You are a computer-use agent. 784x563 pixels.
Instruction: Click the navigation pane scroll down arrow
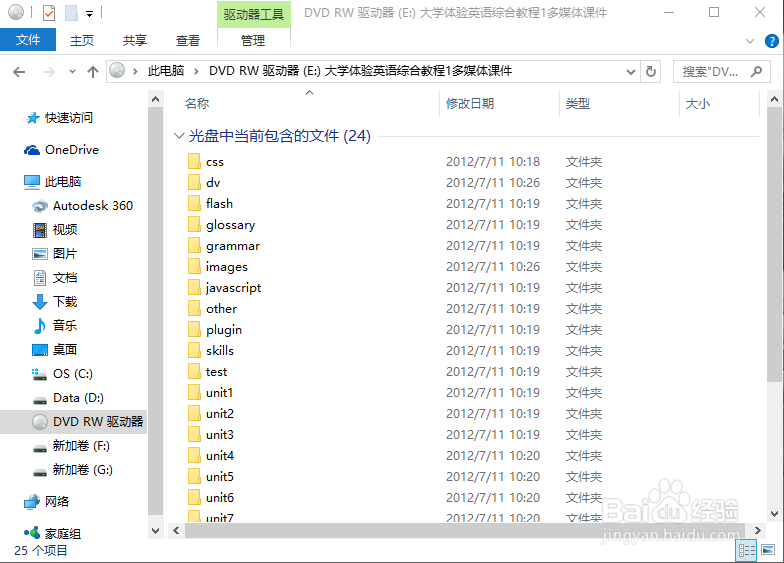coord(156,530)
